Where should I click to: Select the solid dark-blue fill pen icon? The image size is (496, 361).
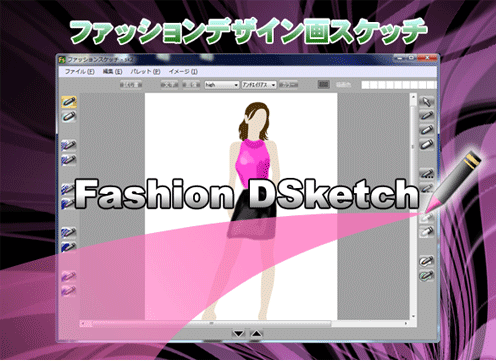69,247
